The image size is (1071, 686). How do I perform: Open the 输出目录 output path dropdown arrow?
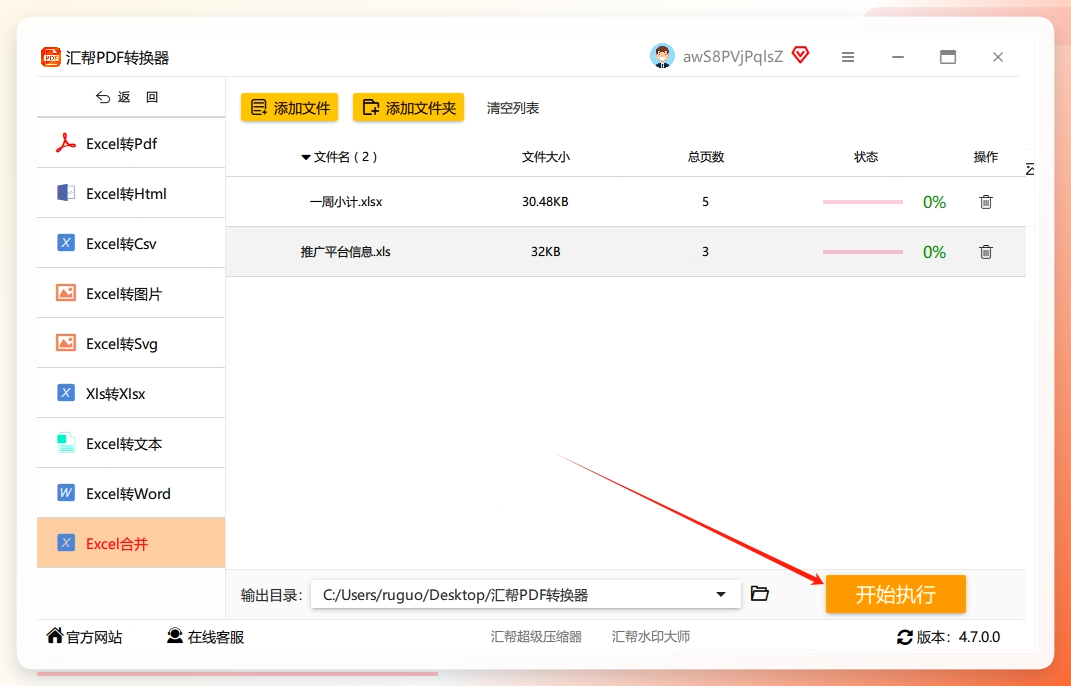721,594
